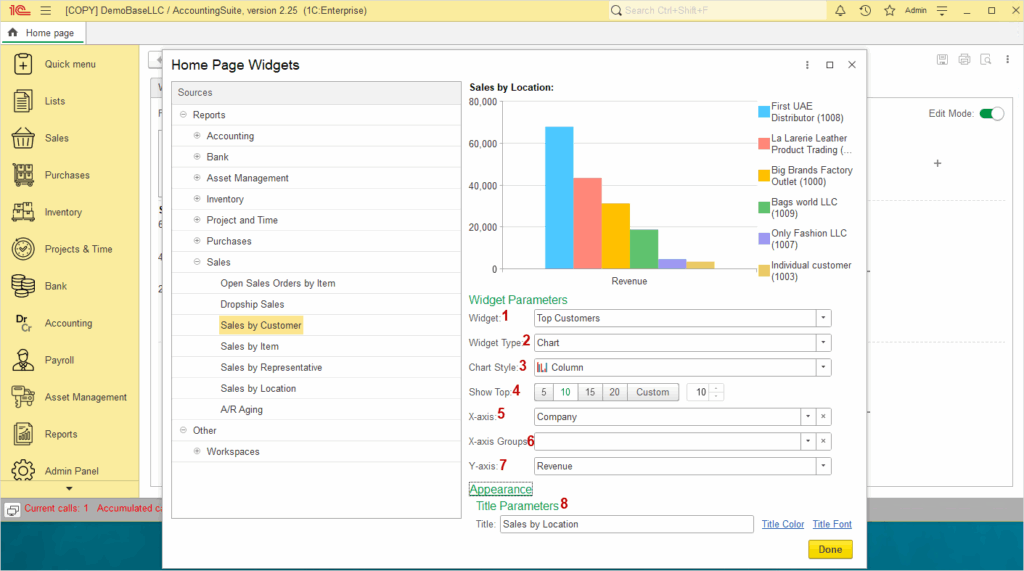
Task: Expand the Inventory tree node
Action: coord(197,199)
